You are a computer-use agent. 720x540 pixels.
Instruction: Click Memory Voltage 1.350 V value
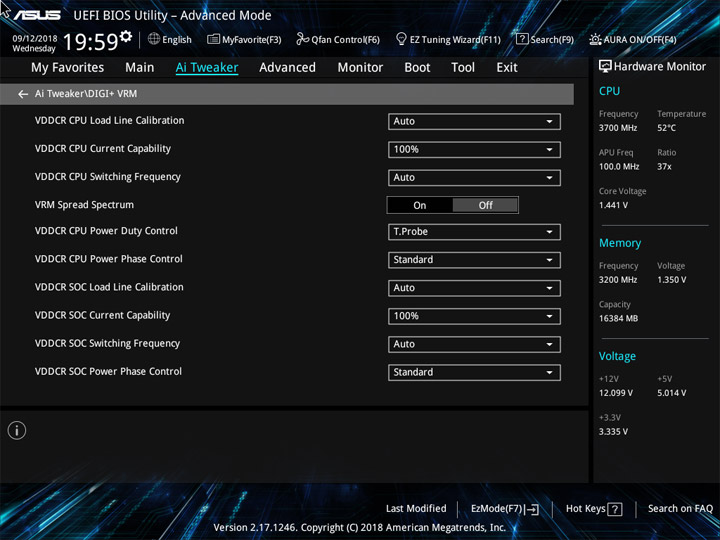click(672, 280)
